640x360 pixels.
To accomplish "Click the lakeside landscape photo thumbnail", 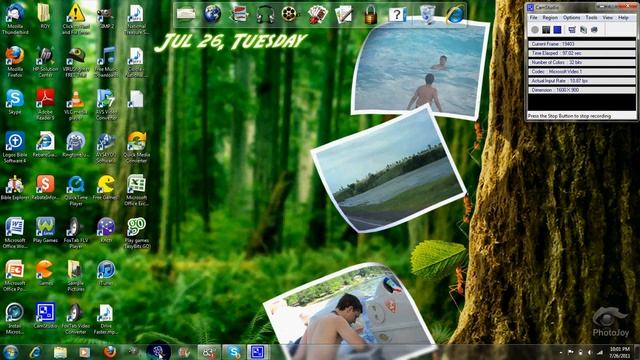I will pos(388,169).
